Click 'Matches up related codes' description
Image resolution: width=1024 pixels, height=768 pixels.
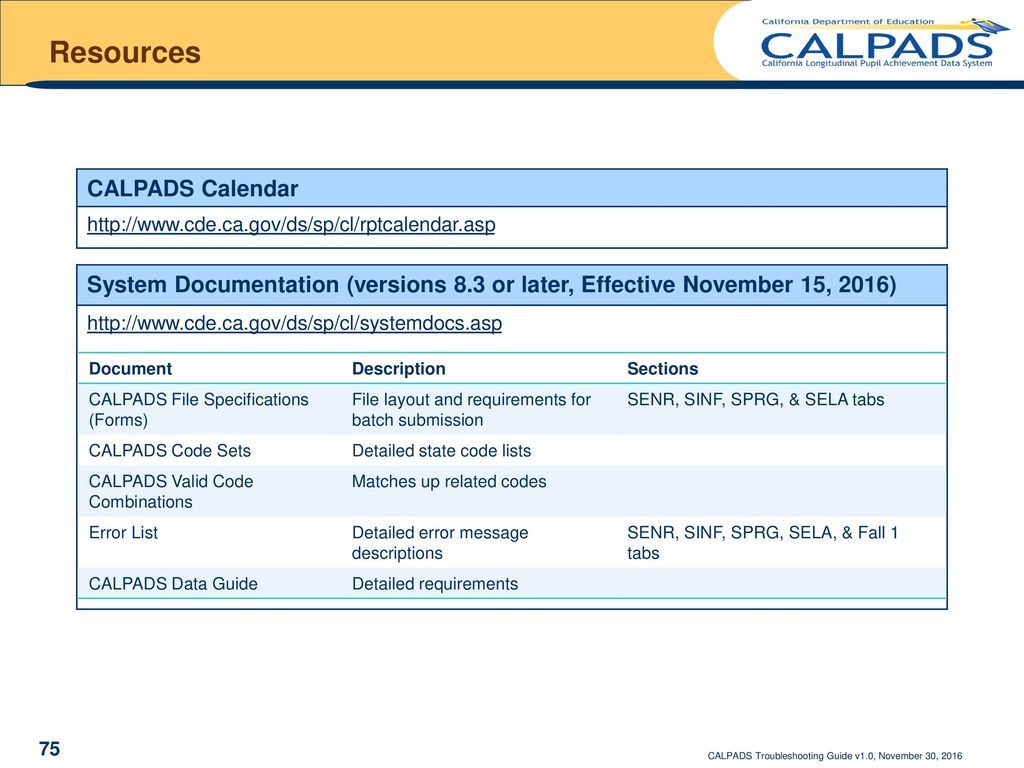pyautogui.click(x=449, y=482)
